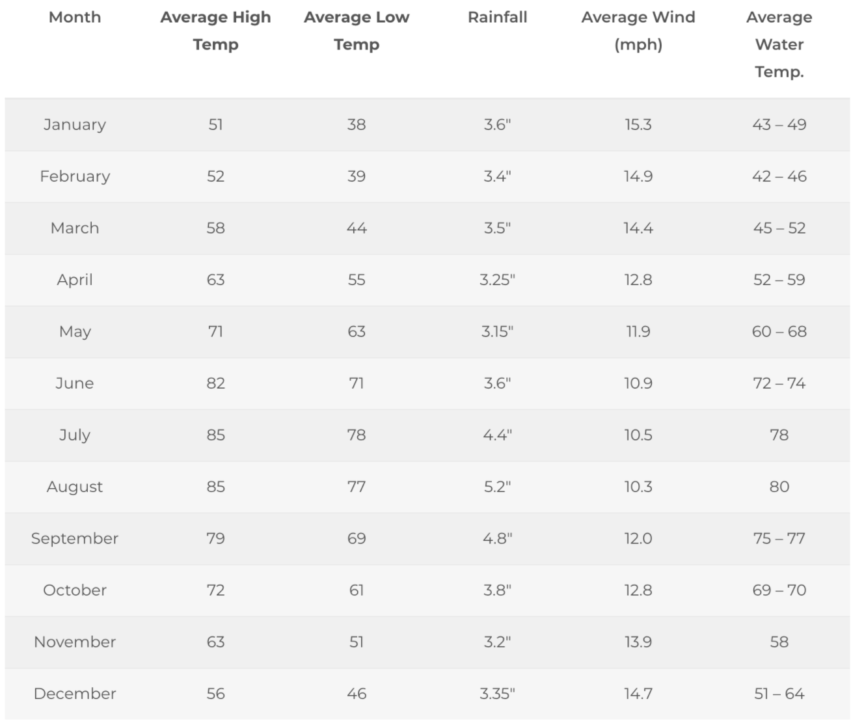
Task: Click the Average High Temp header
Action: 216,31
